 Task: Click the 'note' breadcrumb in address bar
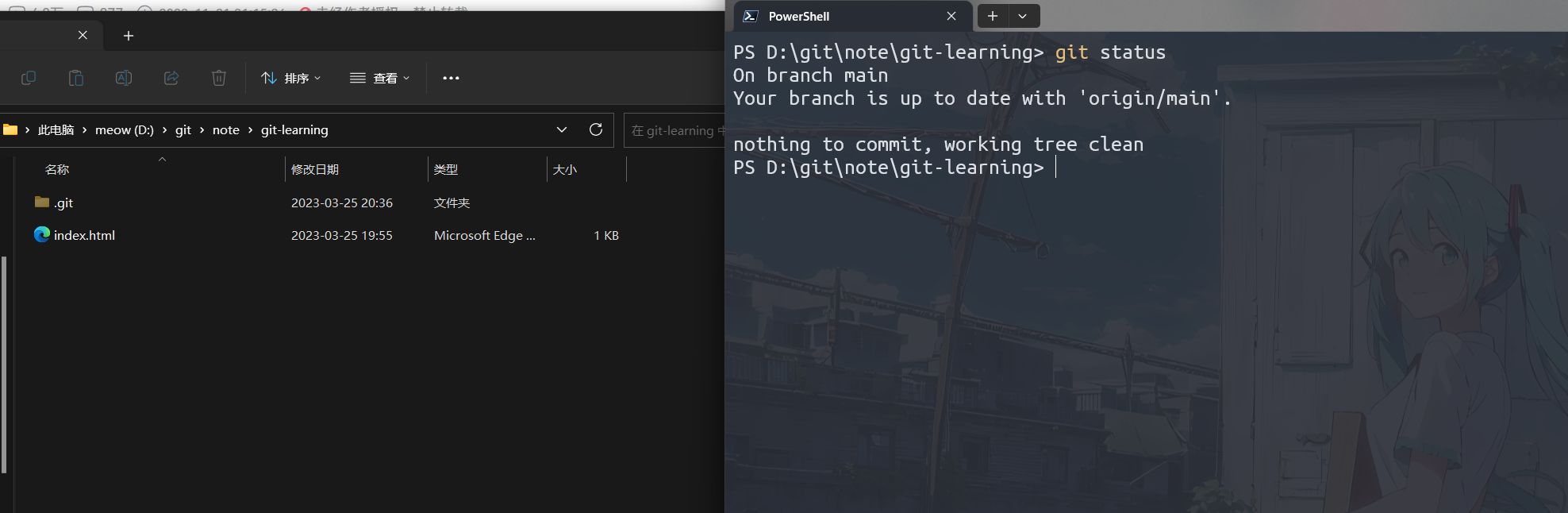pyautogui.click(x=225, y=130)
